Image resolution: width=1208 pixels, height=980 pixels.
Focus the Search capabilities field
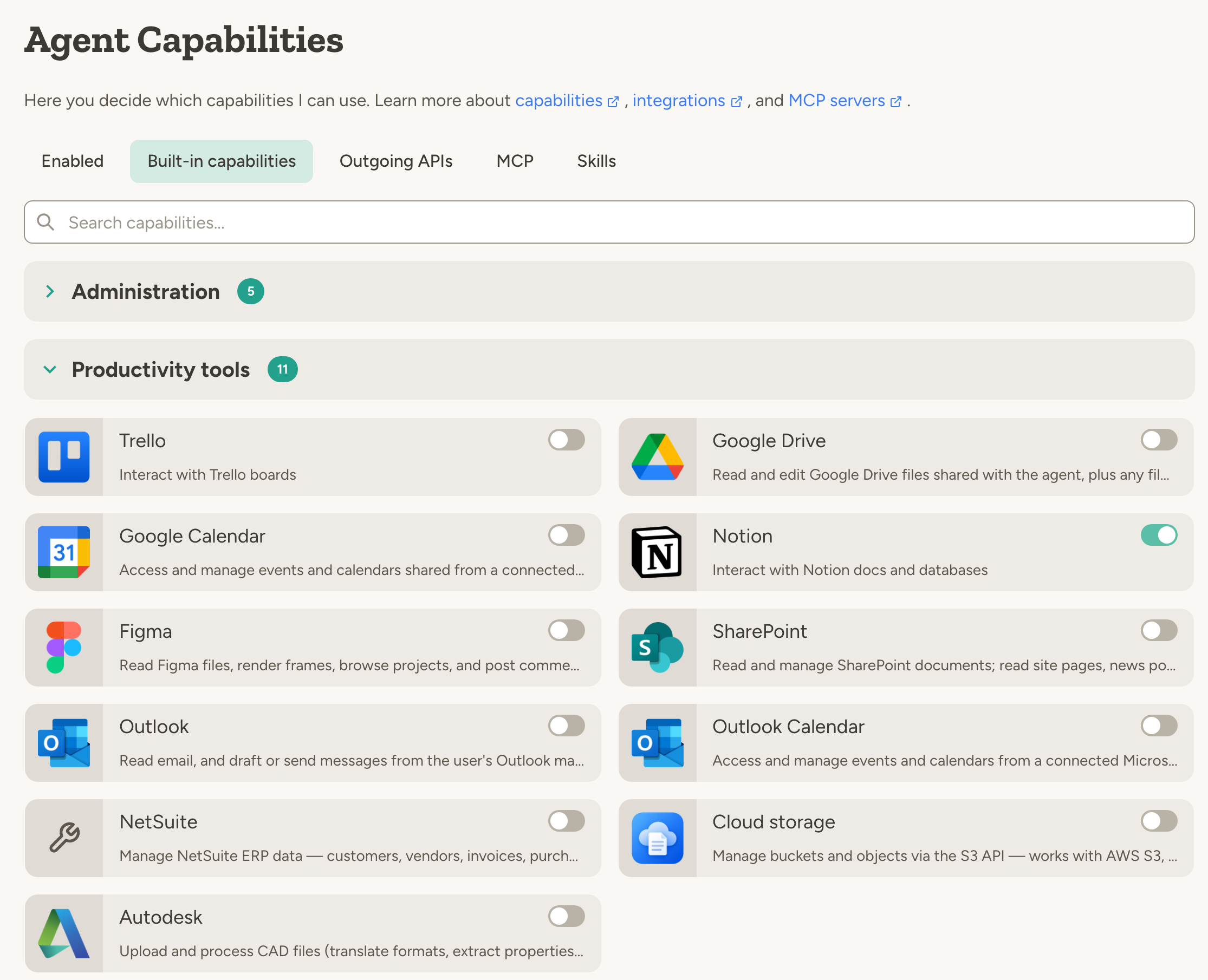click(x=609, y=222)
